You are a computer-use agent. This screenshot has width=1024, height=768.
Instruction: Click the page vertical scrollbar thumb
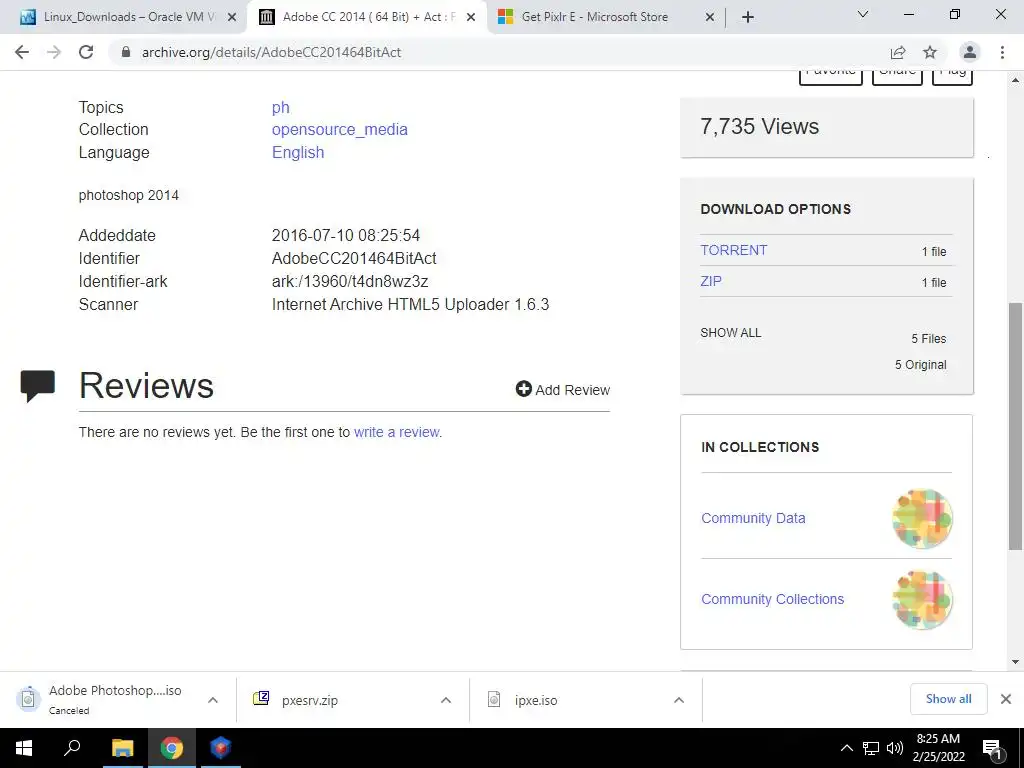point(1015,426)
